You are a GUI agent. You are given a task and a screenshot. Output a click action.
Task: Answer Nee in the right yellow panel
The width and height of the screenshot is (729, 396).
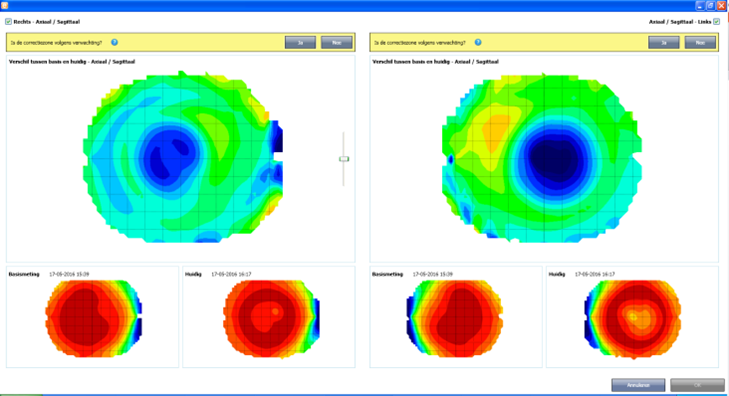pos(700,42)
